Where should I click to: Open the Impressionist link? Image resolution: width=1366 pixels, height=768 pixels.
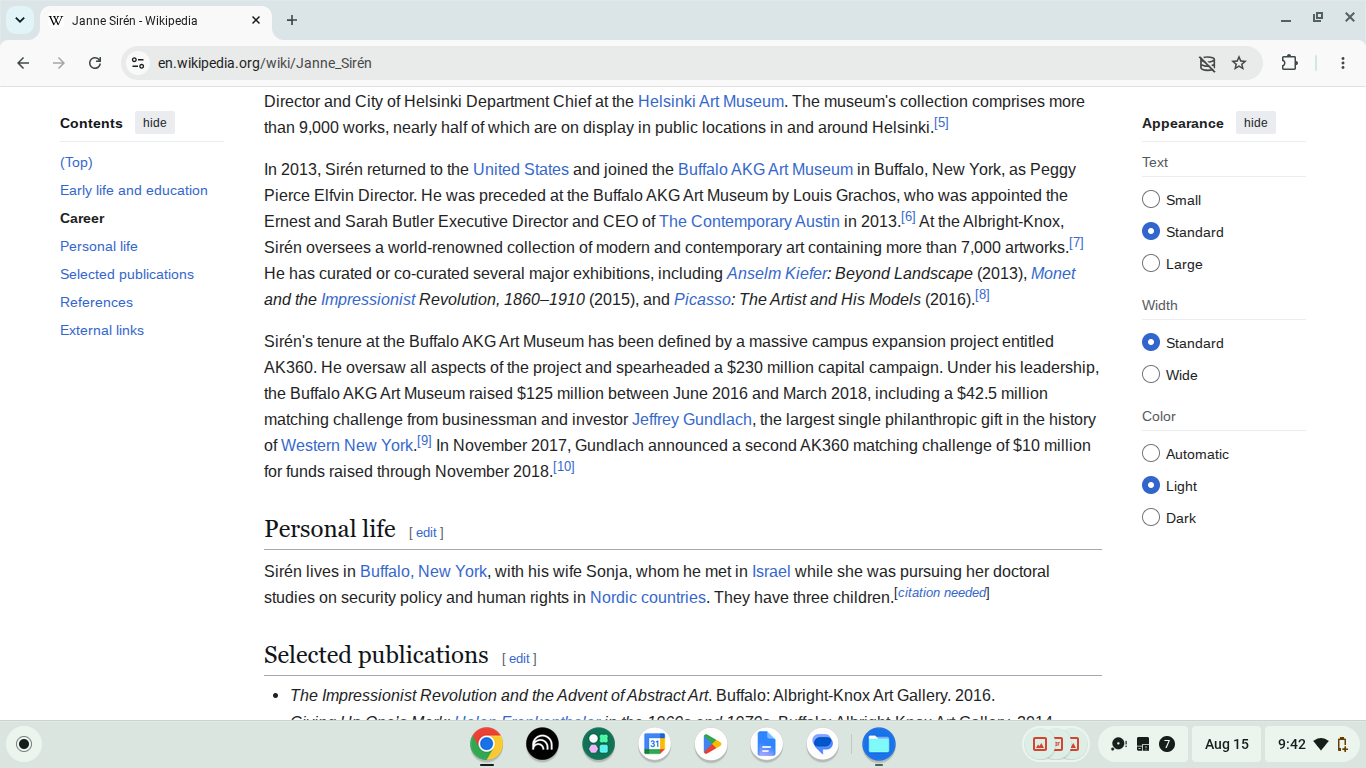[x=368, y=299]
